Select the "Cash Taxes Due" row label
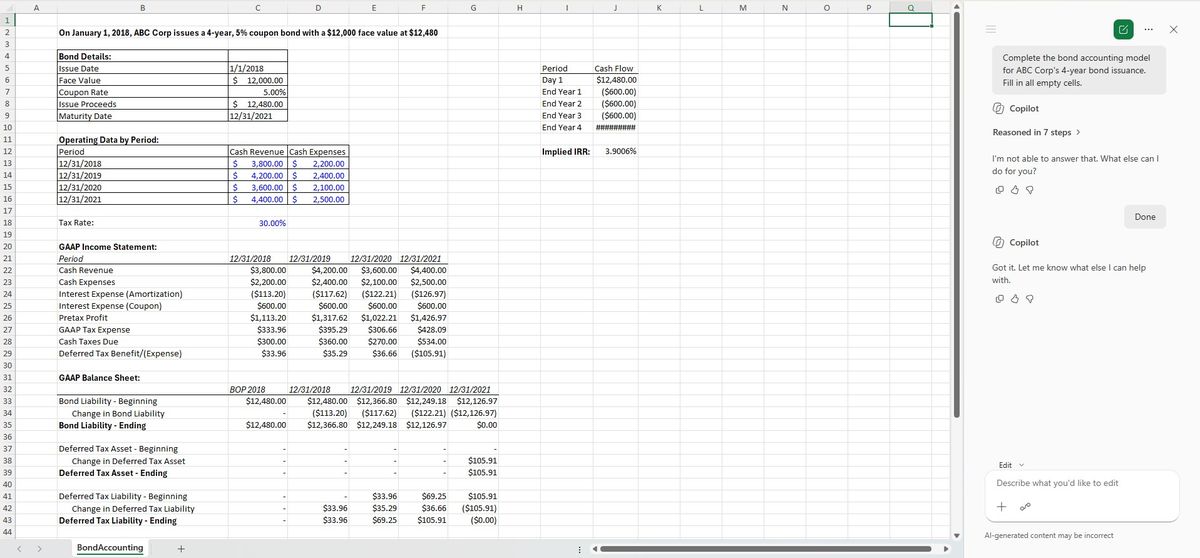The width and height of the screenshot is (1200, 558). tap(88, 342)
